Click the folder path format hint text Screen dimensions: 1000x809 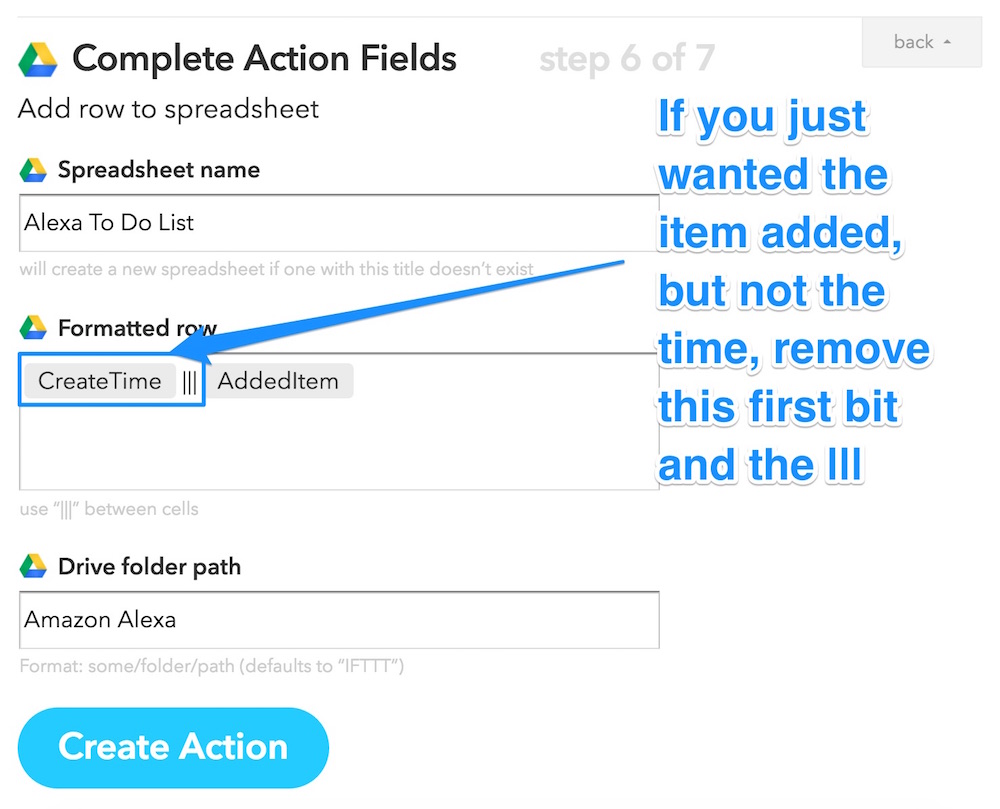(x=211, y=665)
